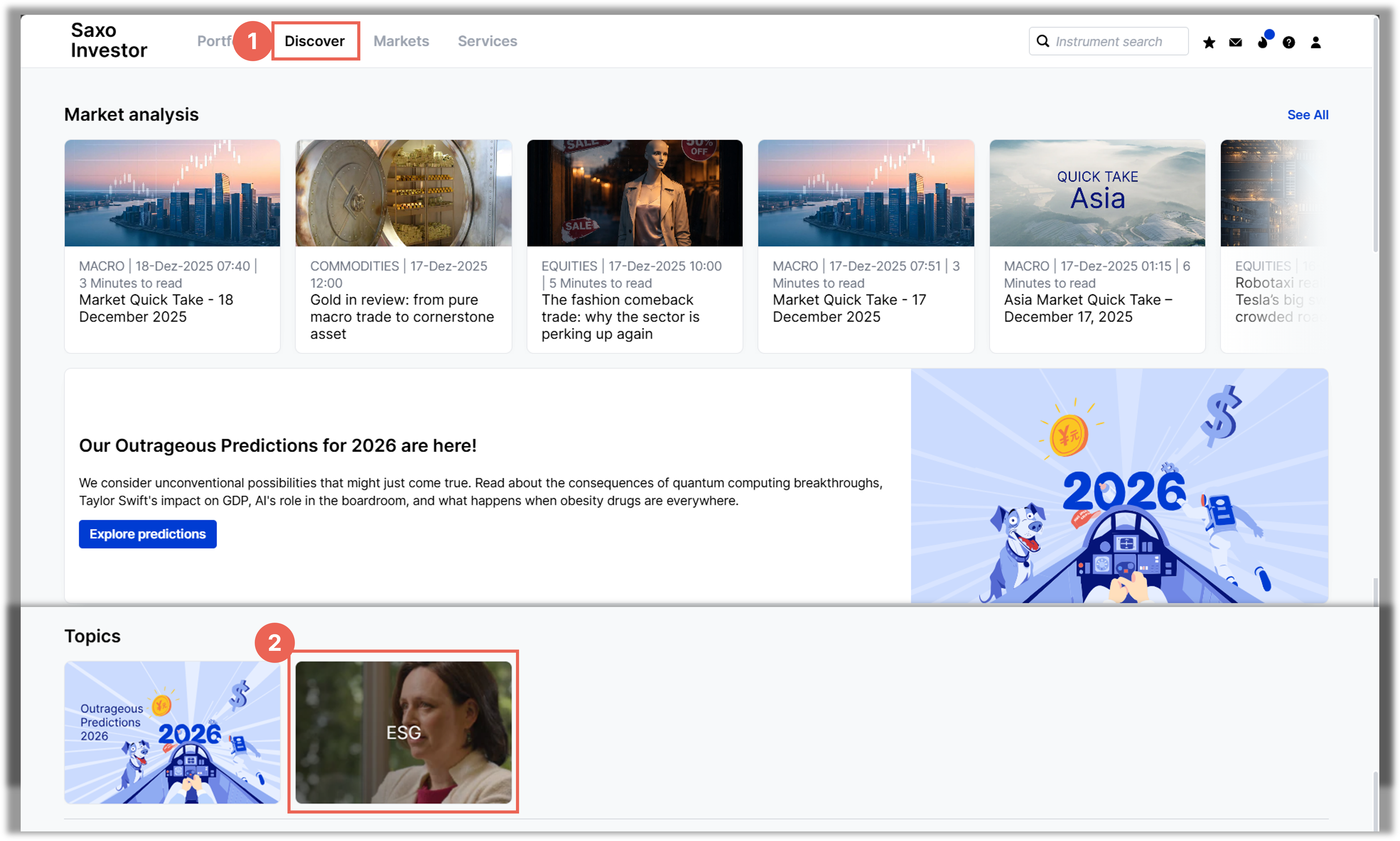Open the inbox envelope icon
This screenshot has width=1400, height=841.
pos(1235,43)
